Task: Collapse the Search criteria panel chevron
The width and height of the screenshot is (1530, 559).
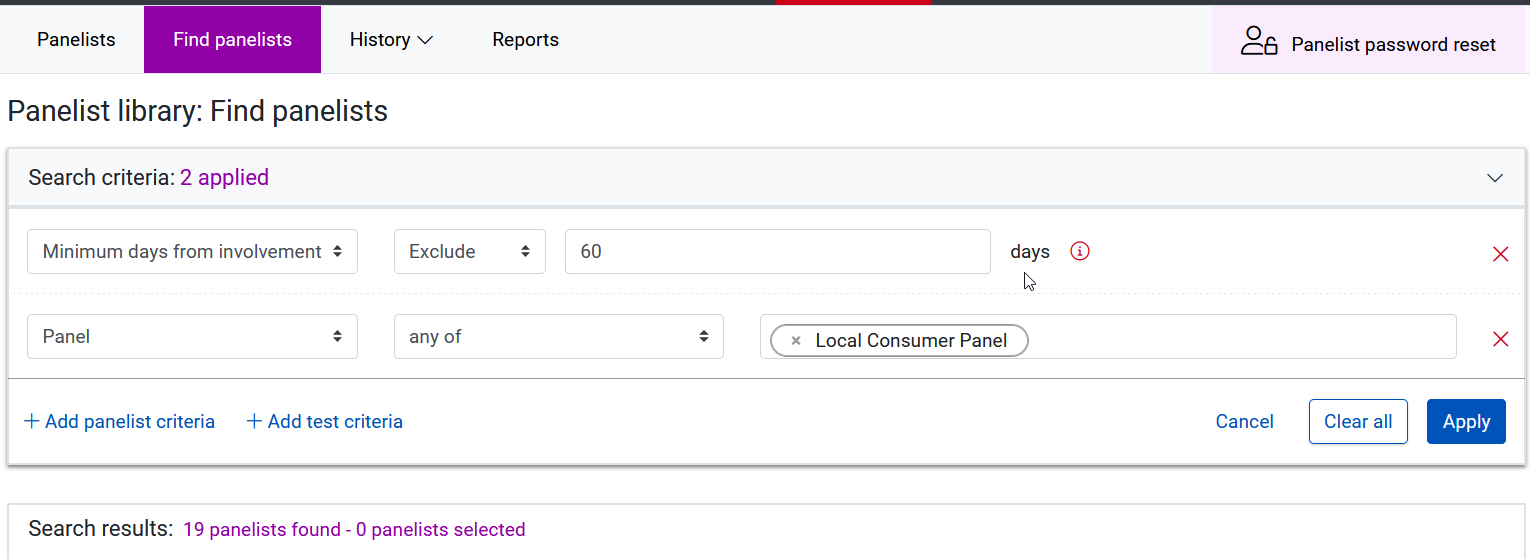Action: [x=1495, y=178]
